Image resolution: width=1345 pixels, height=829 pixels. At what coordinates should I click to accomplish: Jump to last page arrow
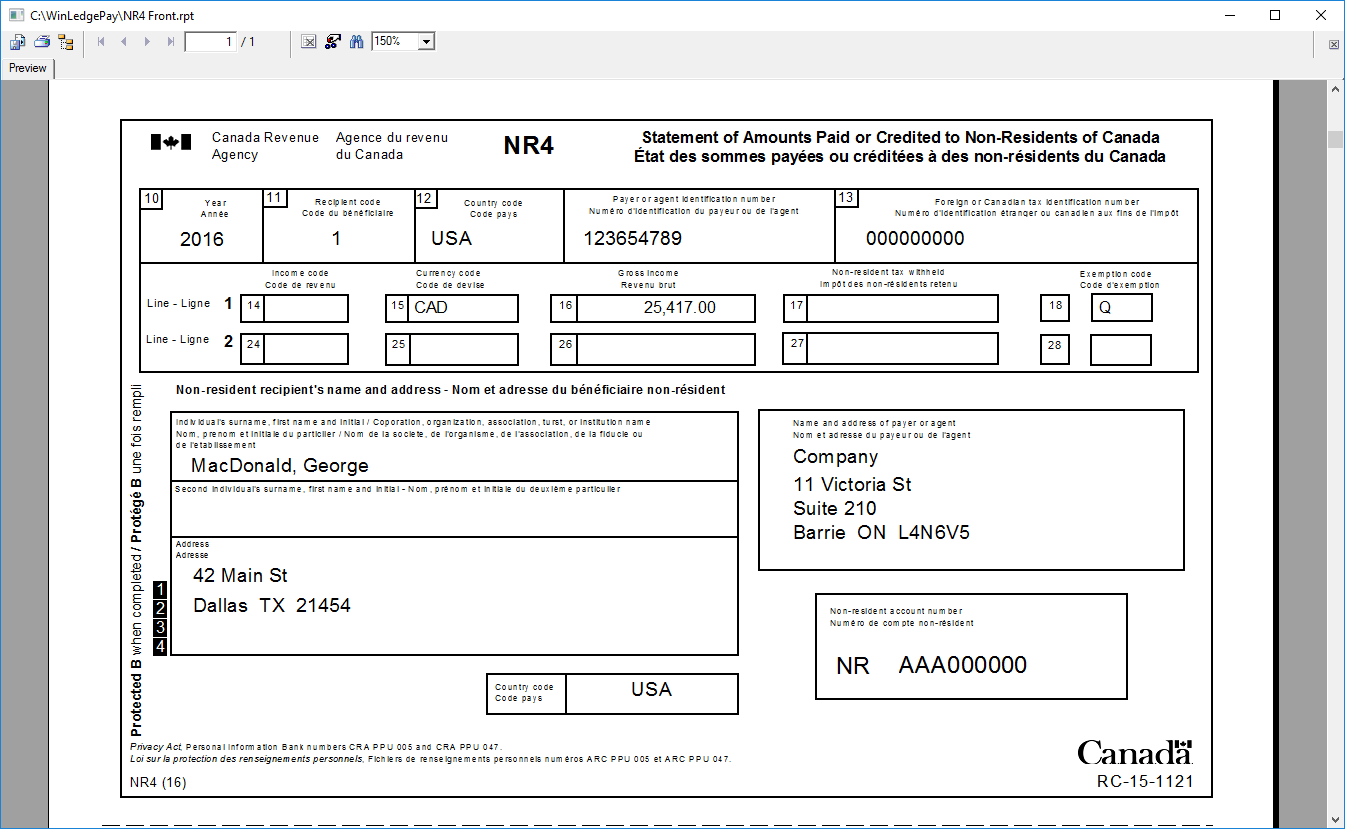(171, 42)
